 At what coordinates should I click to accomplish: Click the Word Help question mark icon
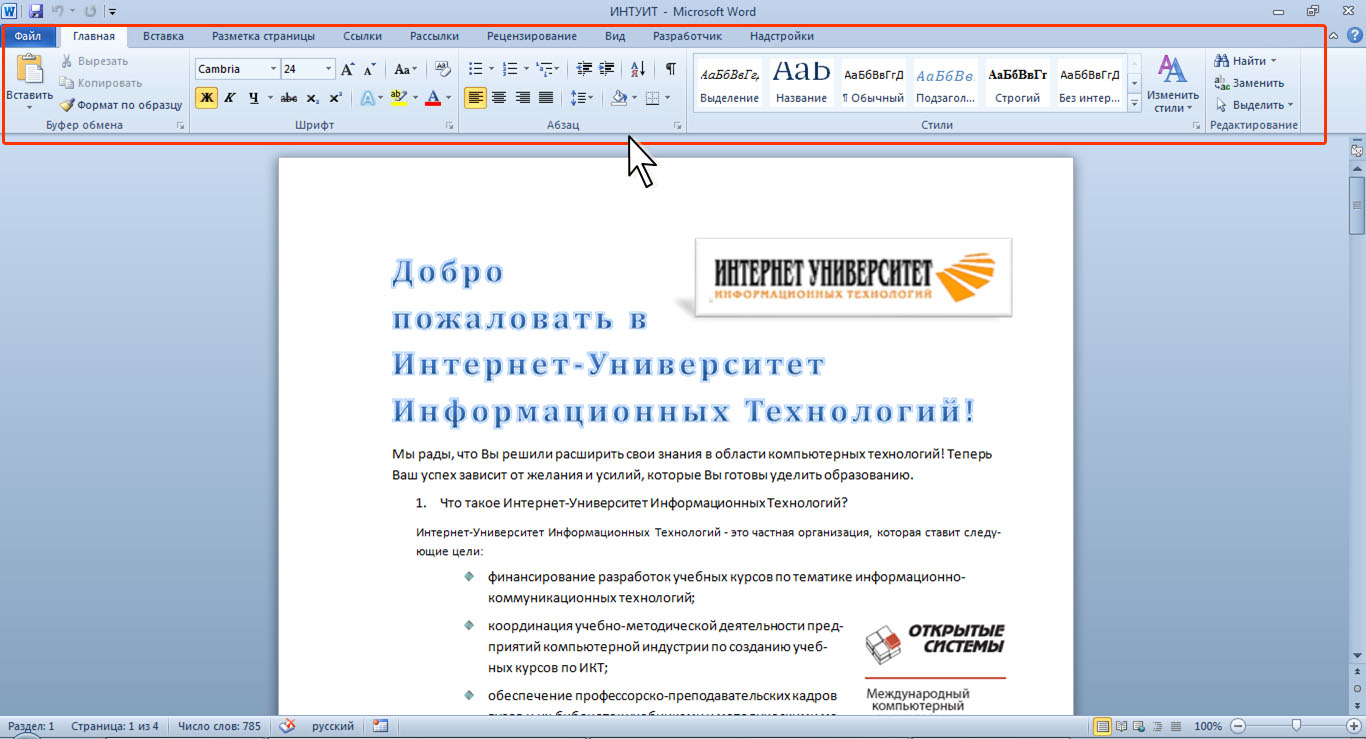coord(1355,35)
